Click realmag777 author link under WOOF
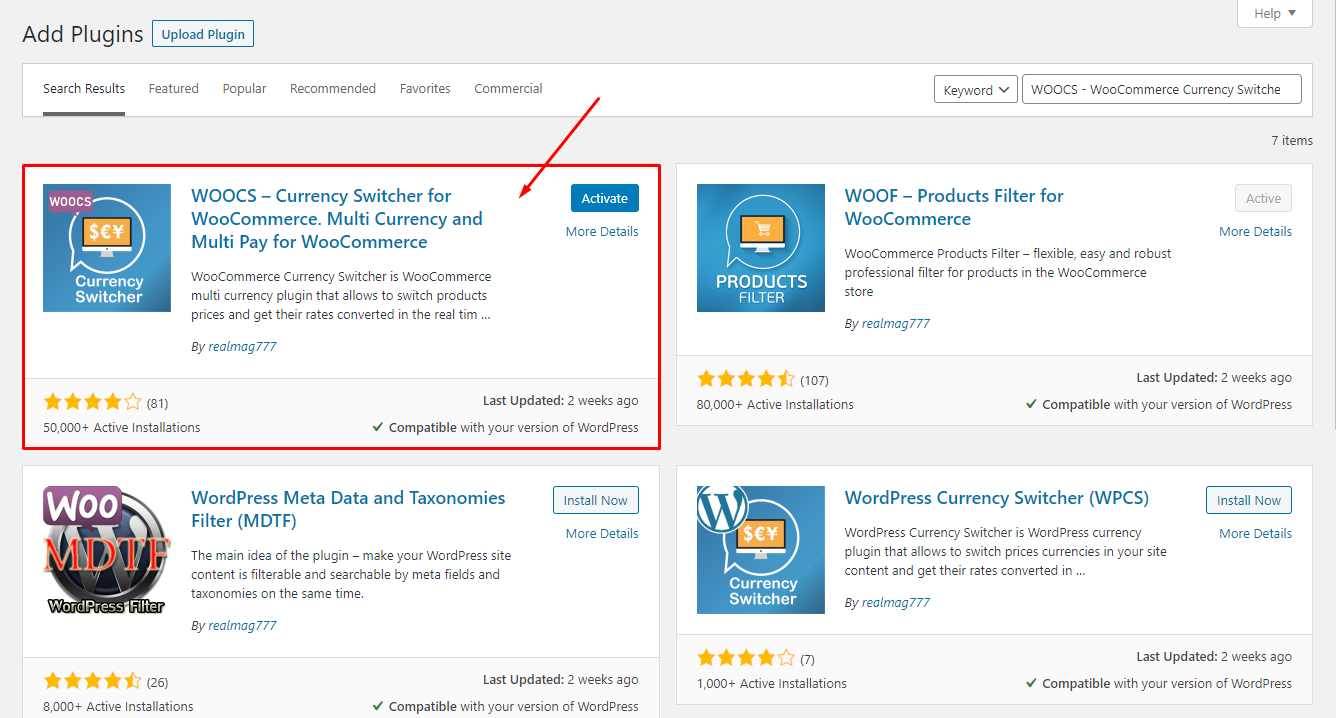Screen dimensions: 1336x718 point(896,324)
